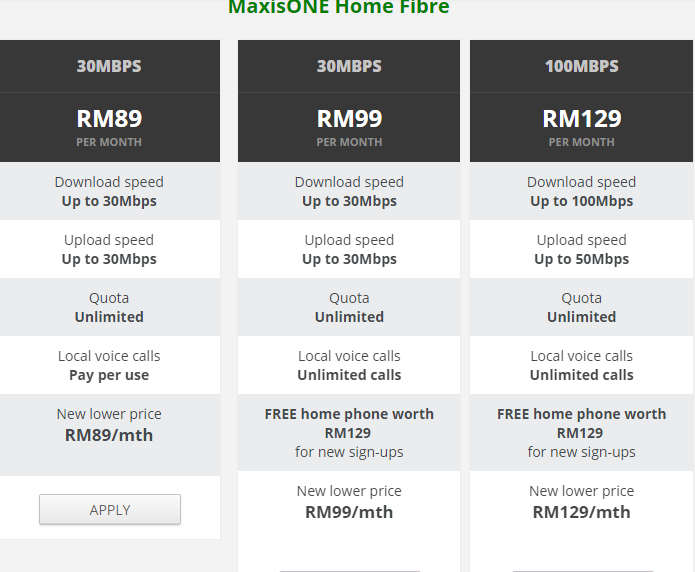This screenshot has height=572, width=695.
Task: Click 'Pay per use' local voice calls
Action: coord(109,375)
